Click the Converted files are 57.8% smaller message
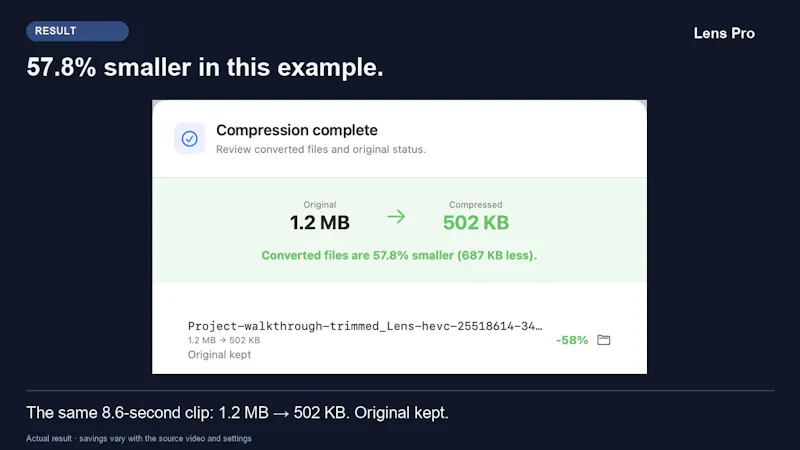This screenshot has width=800, height=450. point(399,255)
